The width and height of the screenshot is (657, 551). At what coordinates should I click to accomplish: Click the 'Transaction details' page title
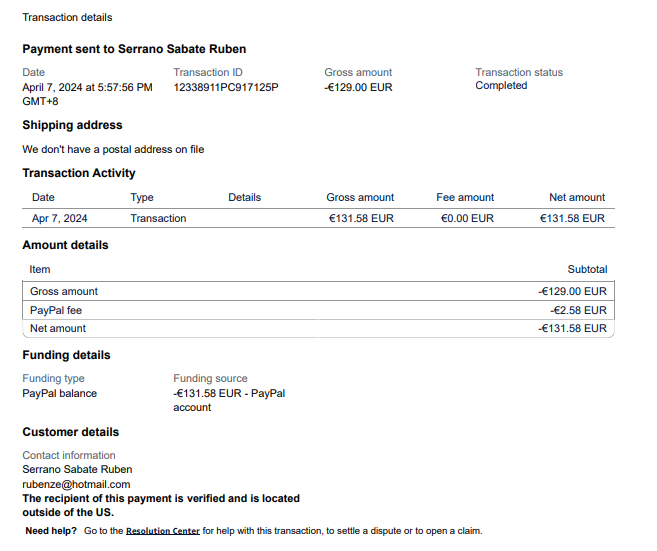(67, 17)
